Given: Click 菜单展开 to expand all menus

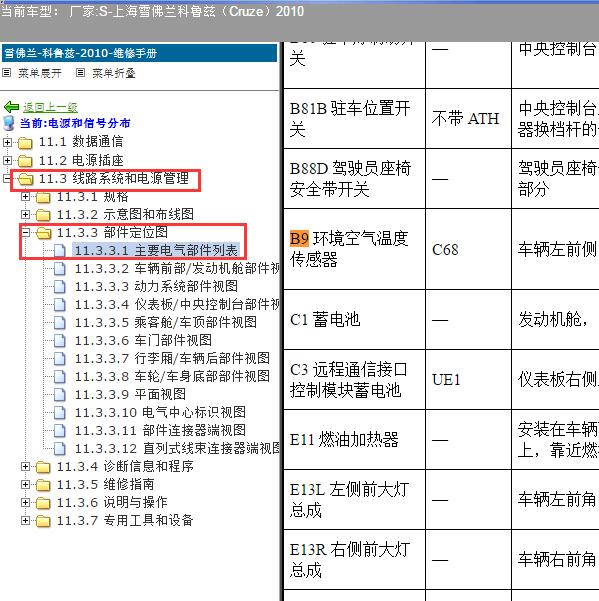Looking at the screenshot, I should (40, 73).
